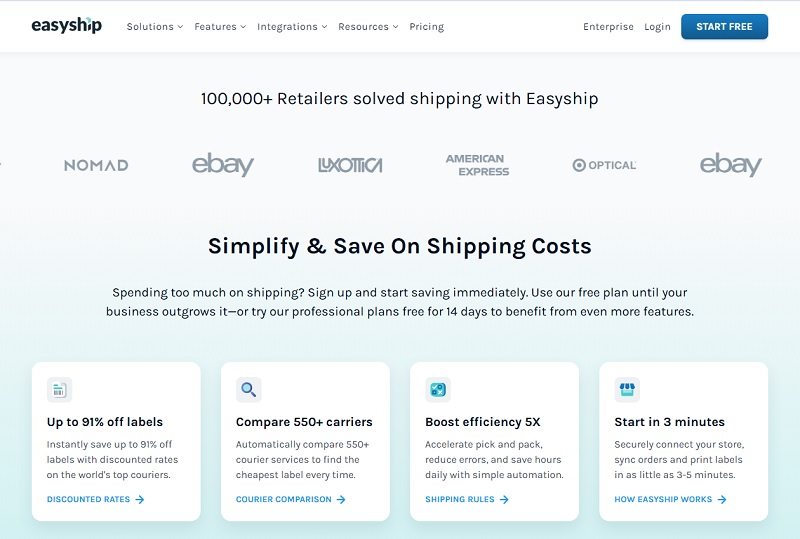Viewport: 800px width, 539px height.
Task: Expand the Solutions dropdown menu
Action: 155,27
